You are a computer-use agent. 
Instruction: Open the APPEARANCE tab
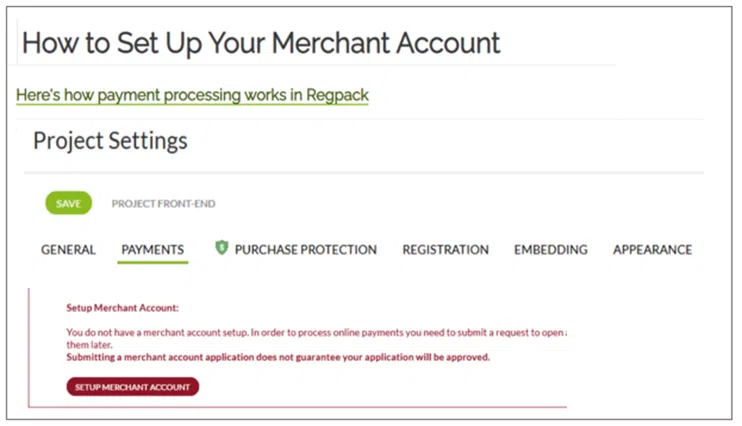[x=652, y=250]
